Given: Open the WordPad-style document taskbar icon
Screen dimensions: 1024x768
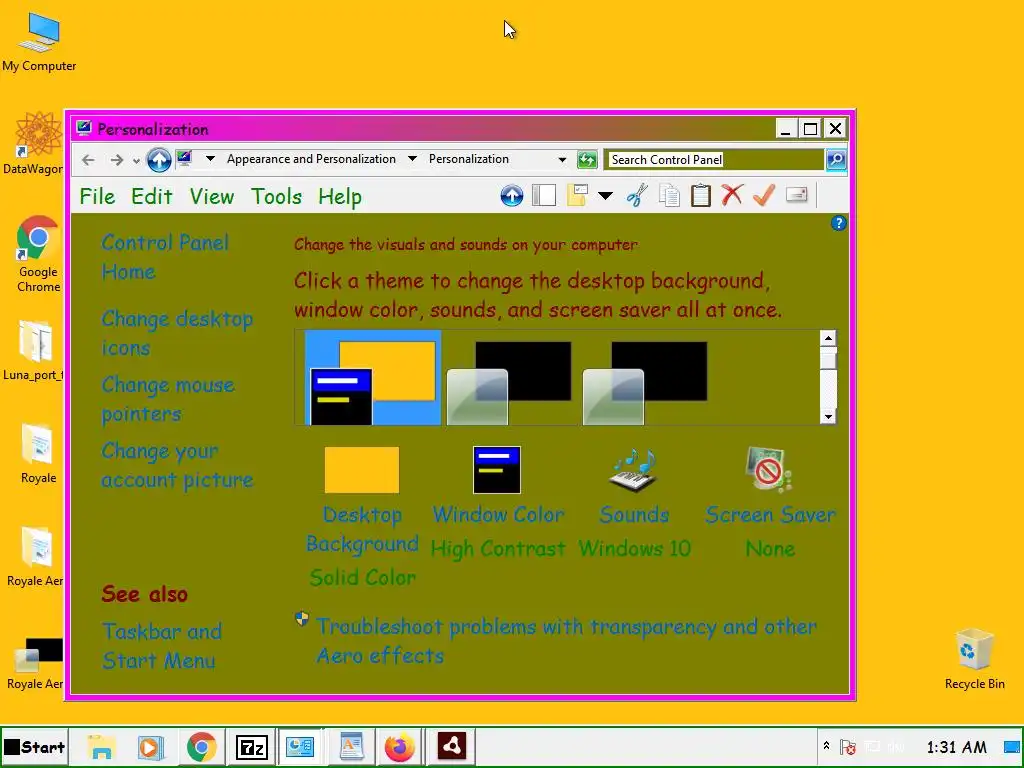Looking at the screenshot, I should (x=351, y=746).
